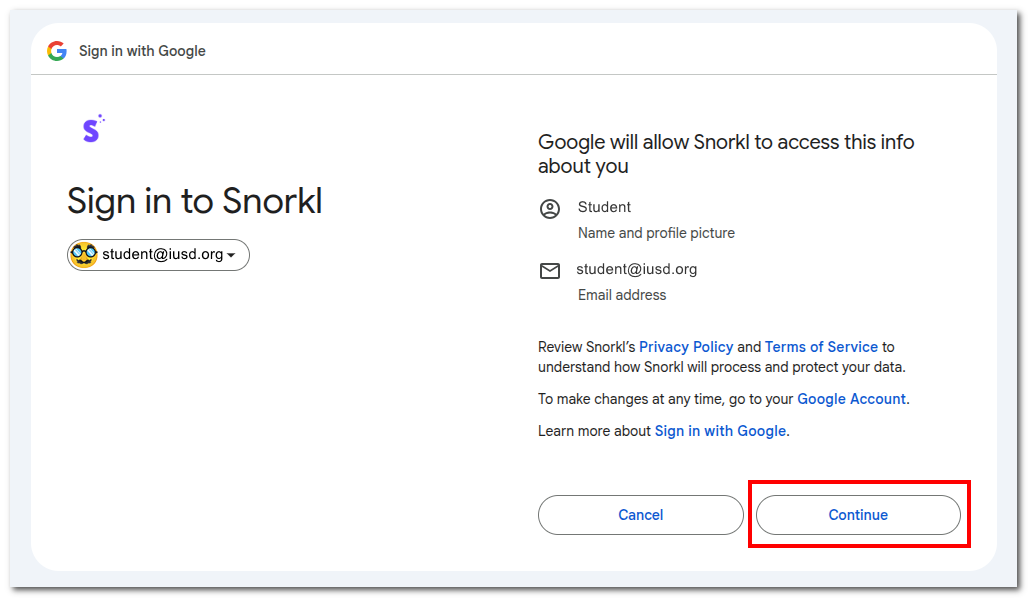Open the student@iusd.org account dropdown
This screenshot has height=598, width=1028.
click(158, 254)
